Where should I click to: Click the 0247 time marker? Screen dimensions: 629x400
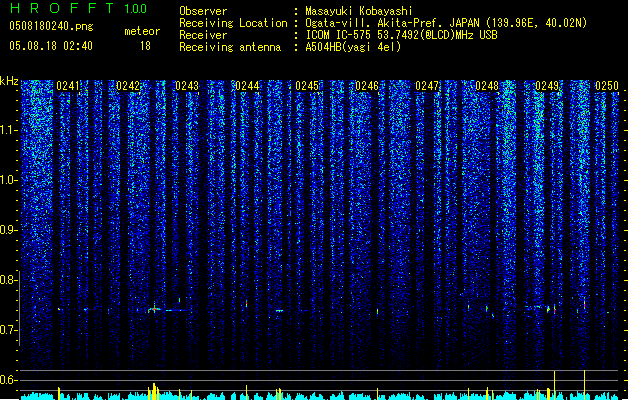(x=427, y=86)
